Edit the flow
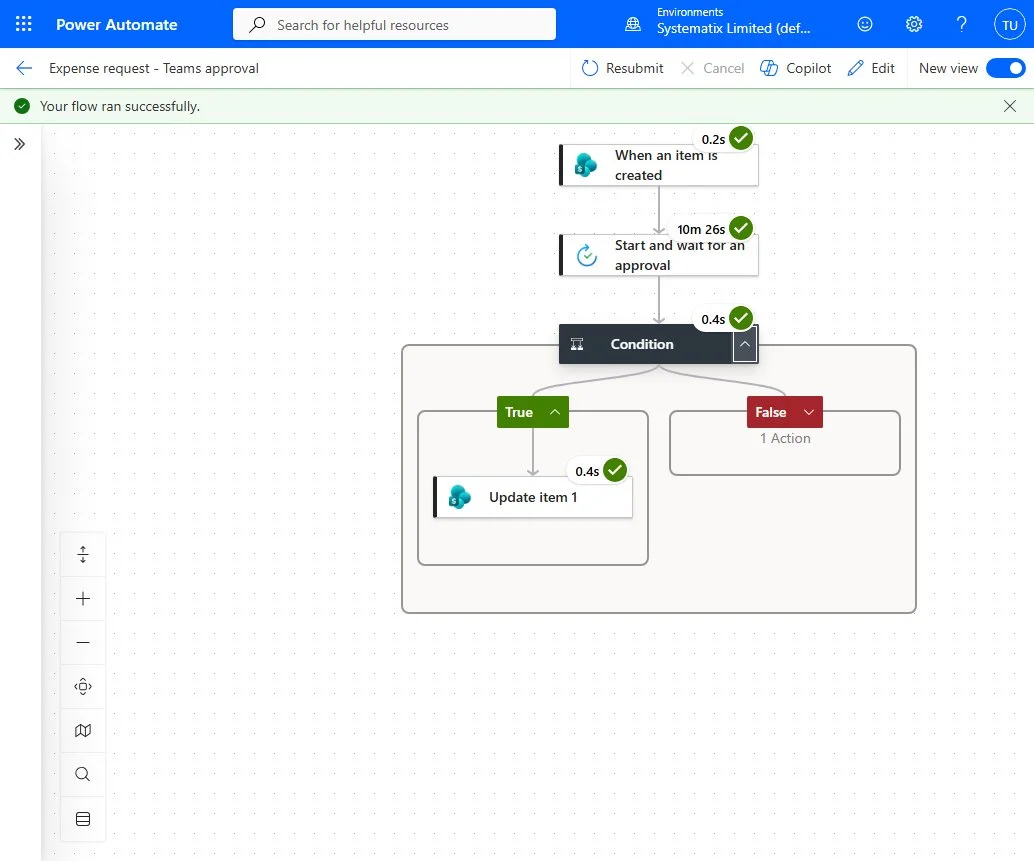The width and height of the screenshot is (1034, 861). (871, 68)
